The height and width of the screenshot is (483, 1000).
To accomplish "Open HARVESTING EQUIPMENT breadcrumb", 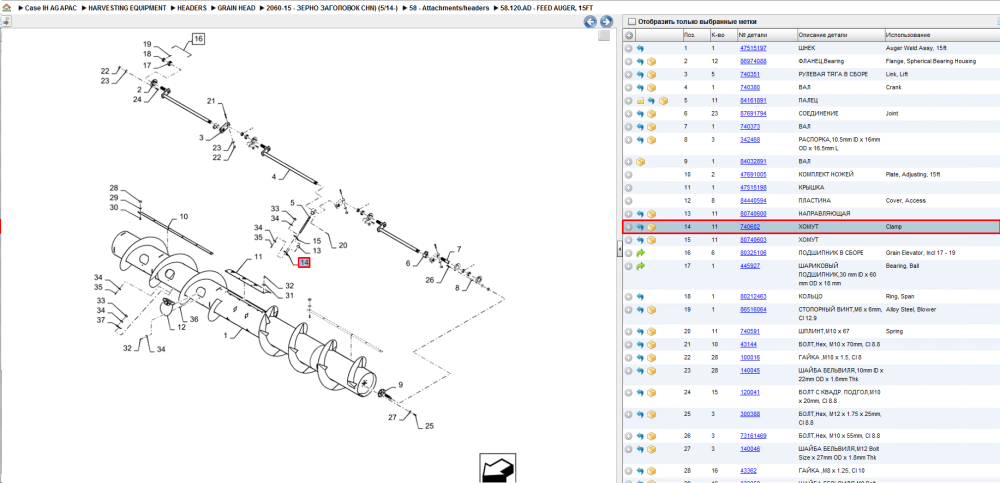I will coord(127,8).
